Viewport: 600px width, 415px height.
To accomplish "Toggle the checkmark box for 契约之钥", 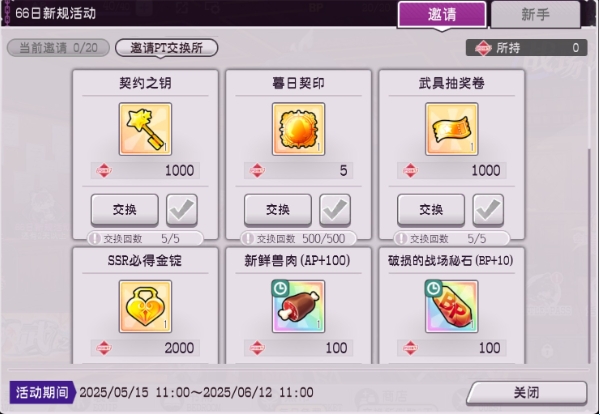I will [182, 210].
